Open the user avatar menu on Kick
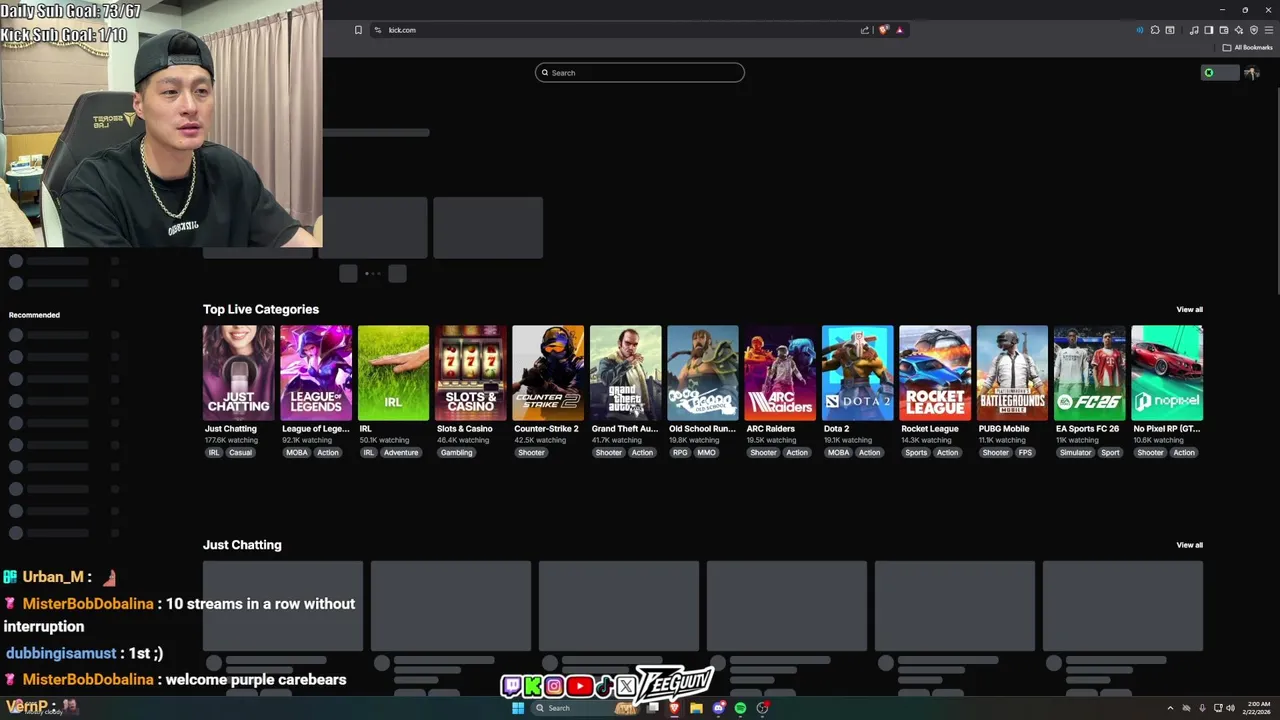Screen dimensions: 1280x720 pyautogui.click(x=1251, y=73)
